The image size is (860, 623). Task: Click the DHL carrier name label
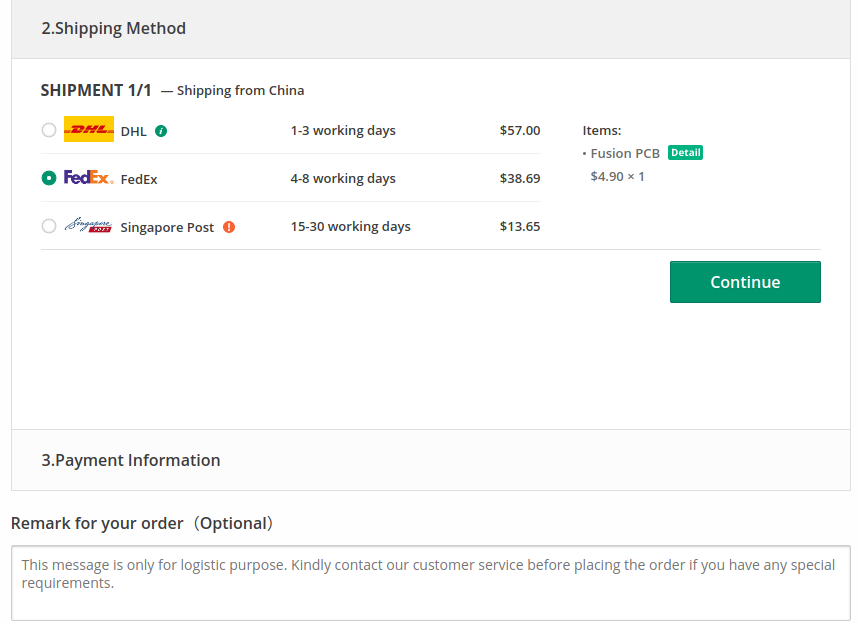[133, 132]
